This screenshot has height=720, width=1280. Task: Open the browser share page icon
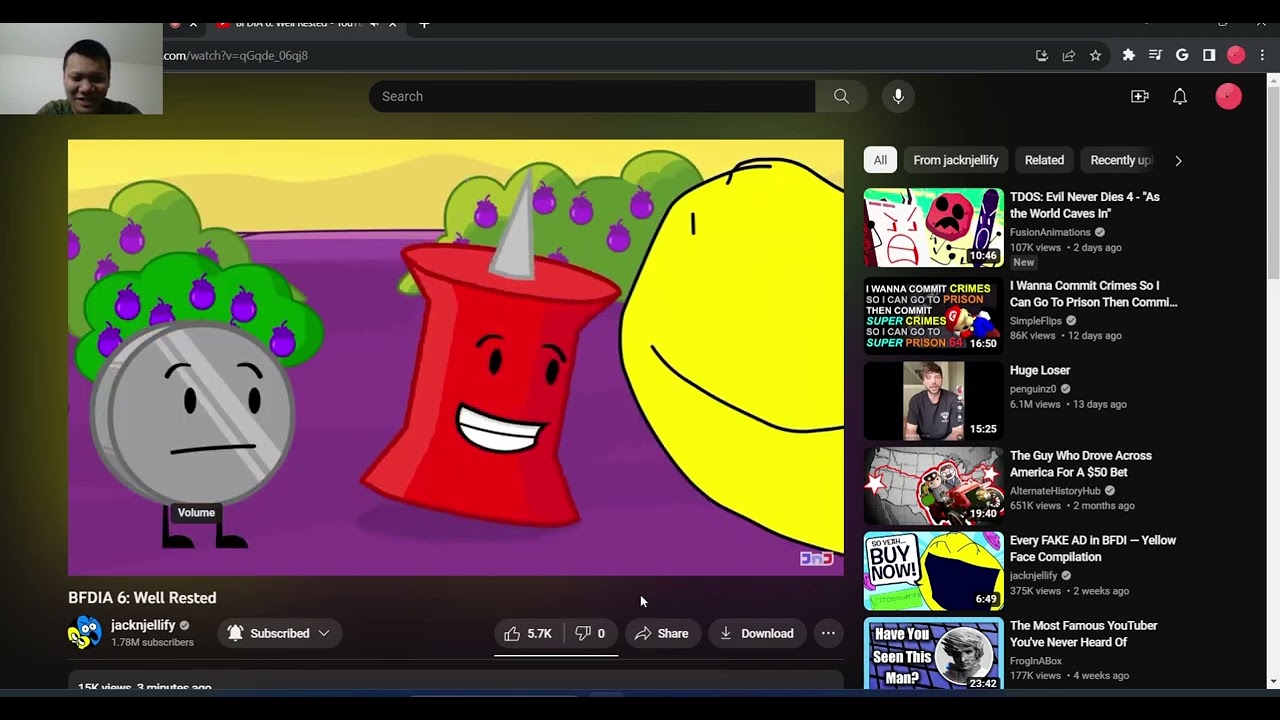tap(1068, 56)
